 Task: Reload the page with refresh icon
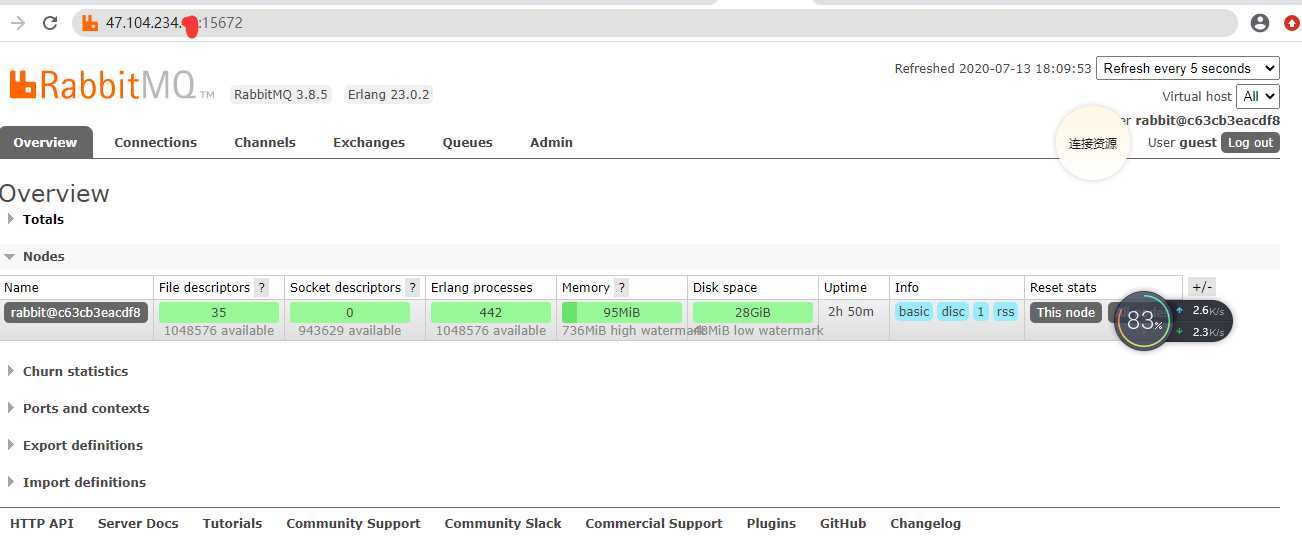(x=50, y=23)
